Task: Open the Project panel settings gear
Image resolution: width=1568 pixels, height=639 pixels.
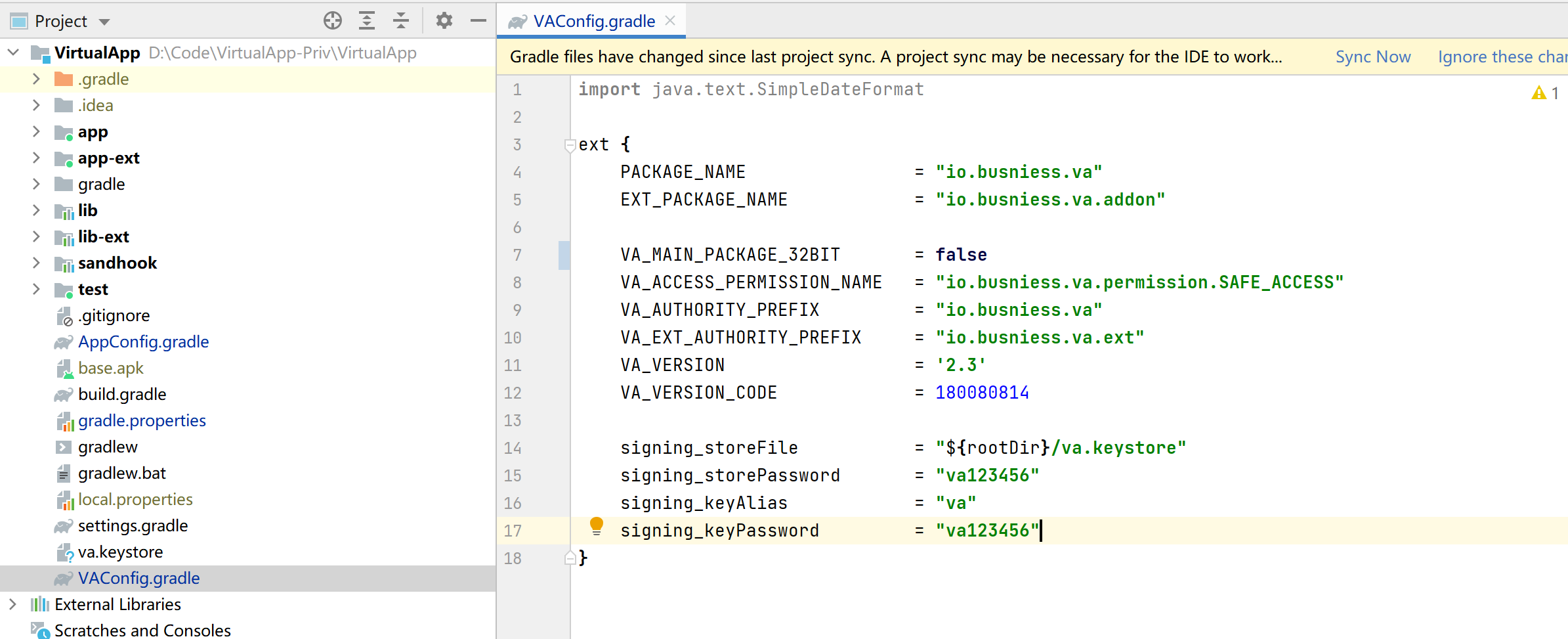Action: [444, 20]
